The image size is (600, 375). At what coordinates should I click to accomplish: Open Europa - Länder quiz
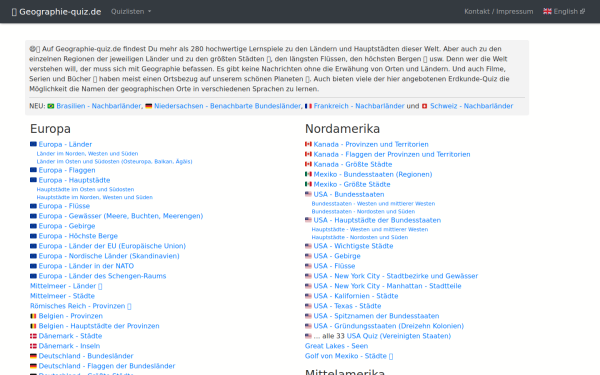(65, 144)
